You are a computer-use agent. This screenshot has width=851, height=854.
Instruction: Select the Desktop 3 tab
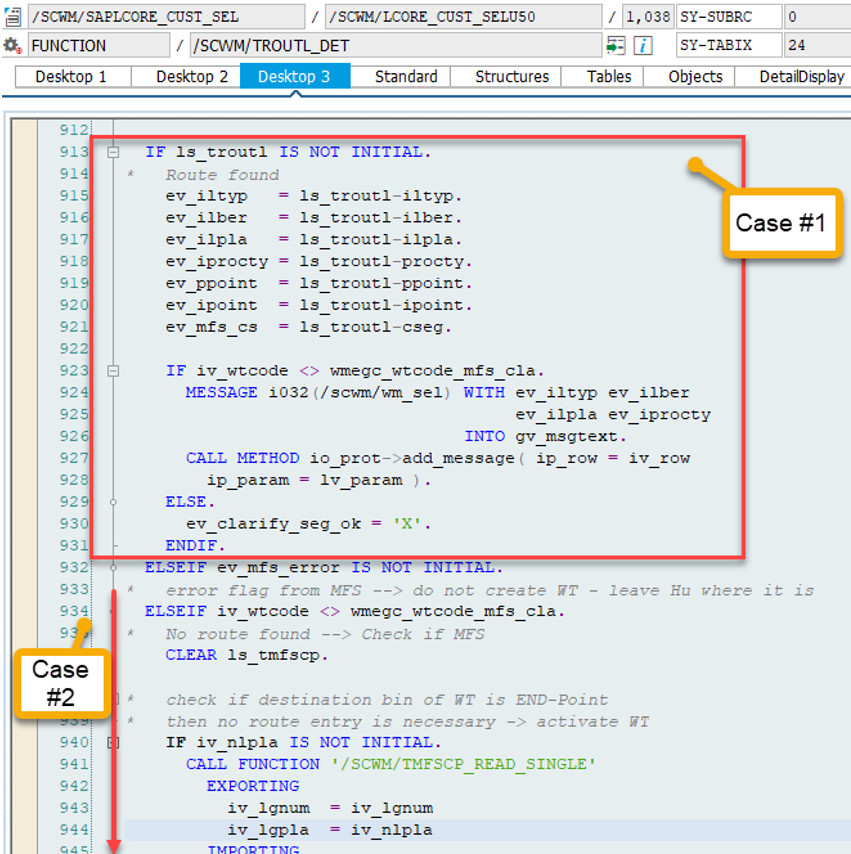[x=295, y=77]
